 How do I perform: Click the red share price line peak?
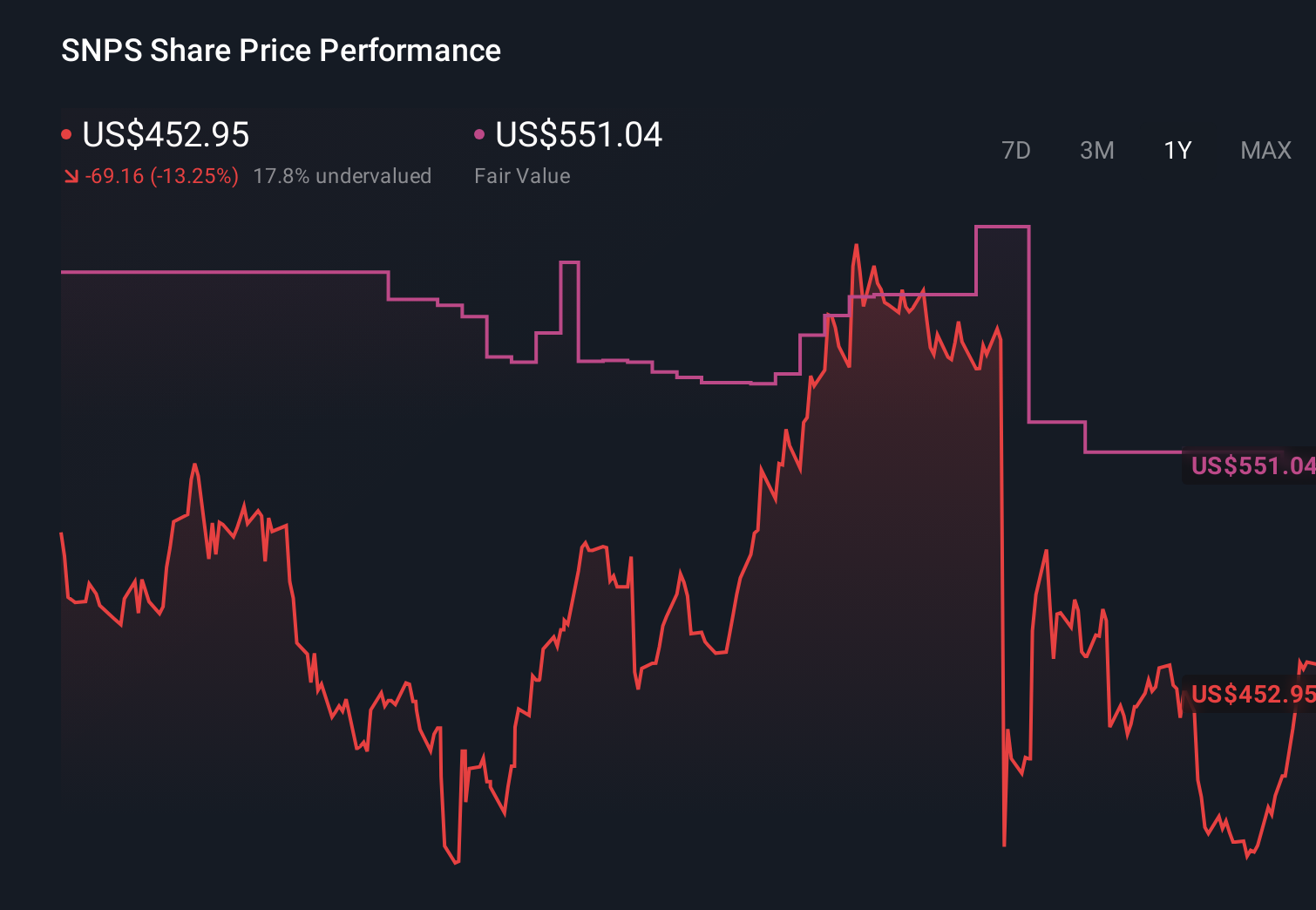click(857, 246)
